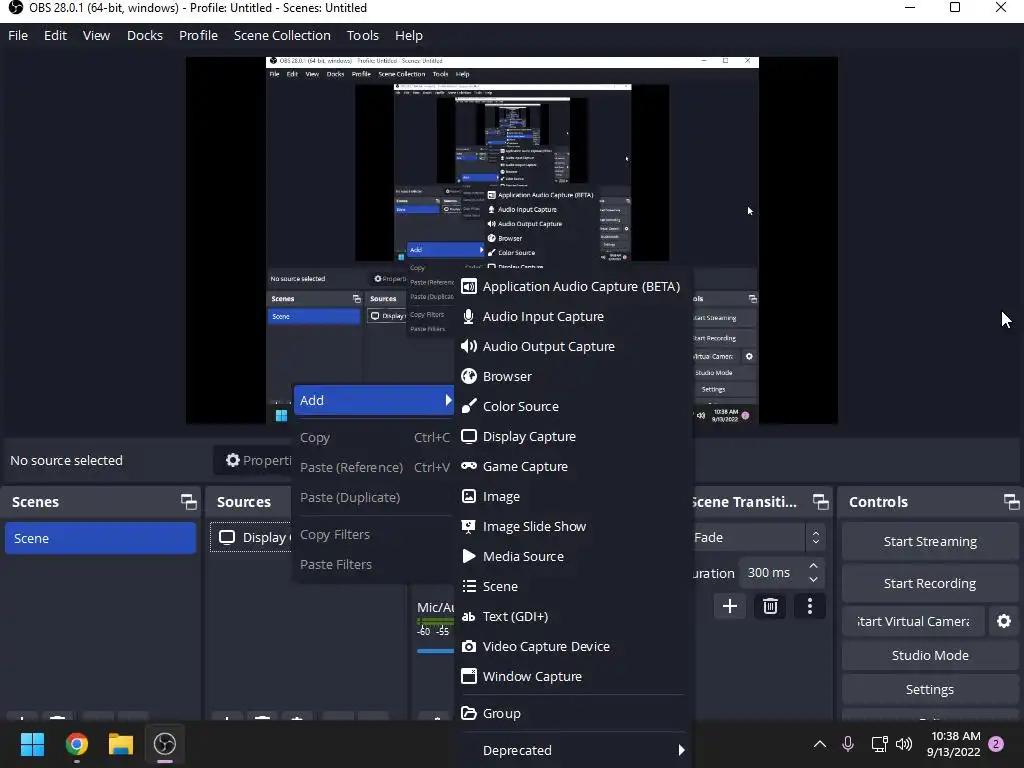
Task: Click the preview canvas thumbnail
Action: 511,240
